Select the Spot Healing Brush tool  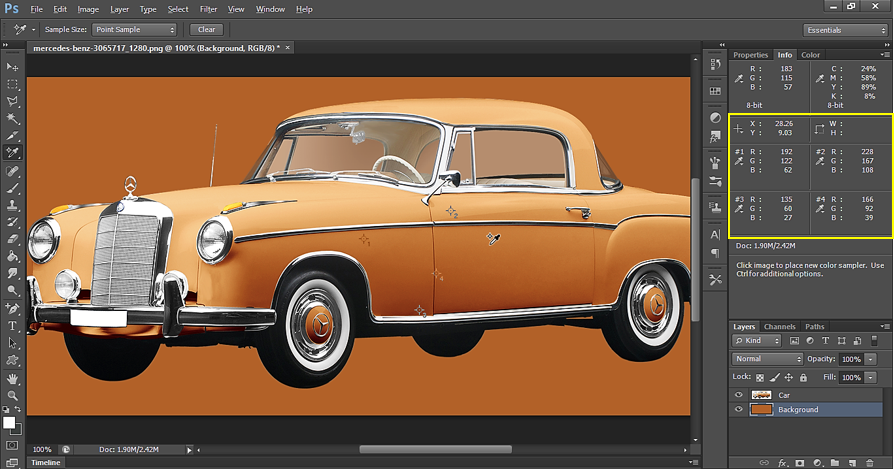coord(12,171)
